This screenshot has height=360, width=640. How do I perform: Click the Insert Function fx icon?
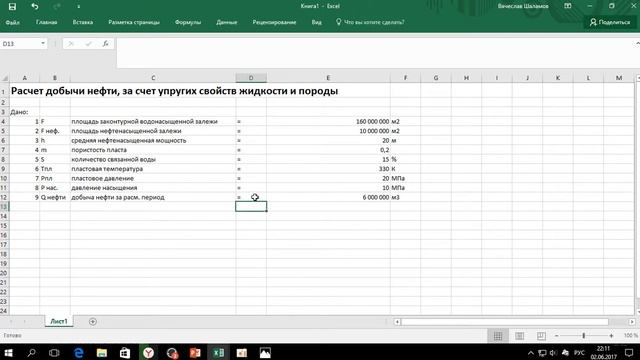coord(106,43)
